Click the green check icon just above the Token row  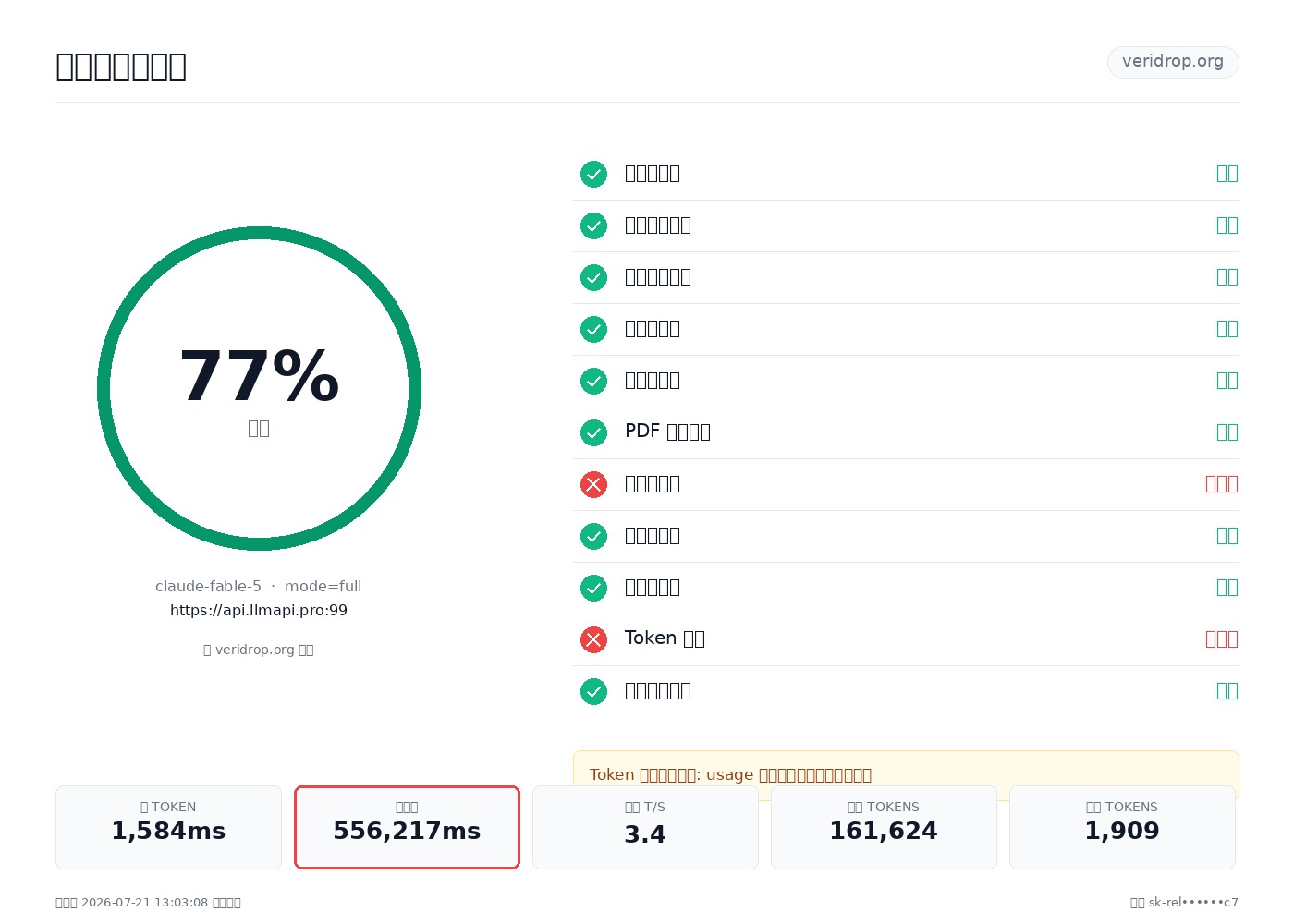[593, 588]
